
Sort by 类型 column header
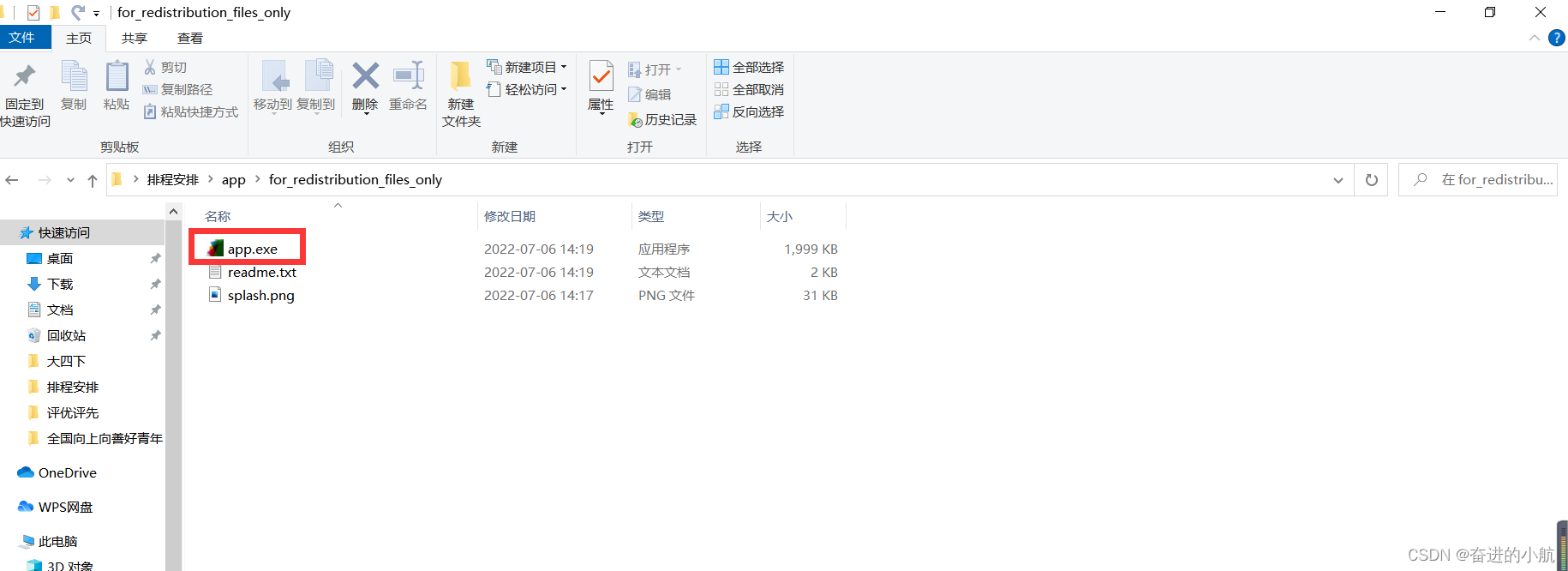point(651,216)
